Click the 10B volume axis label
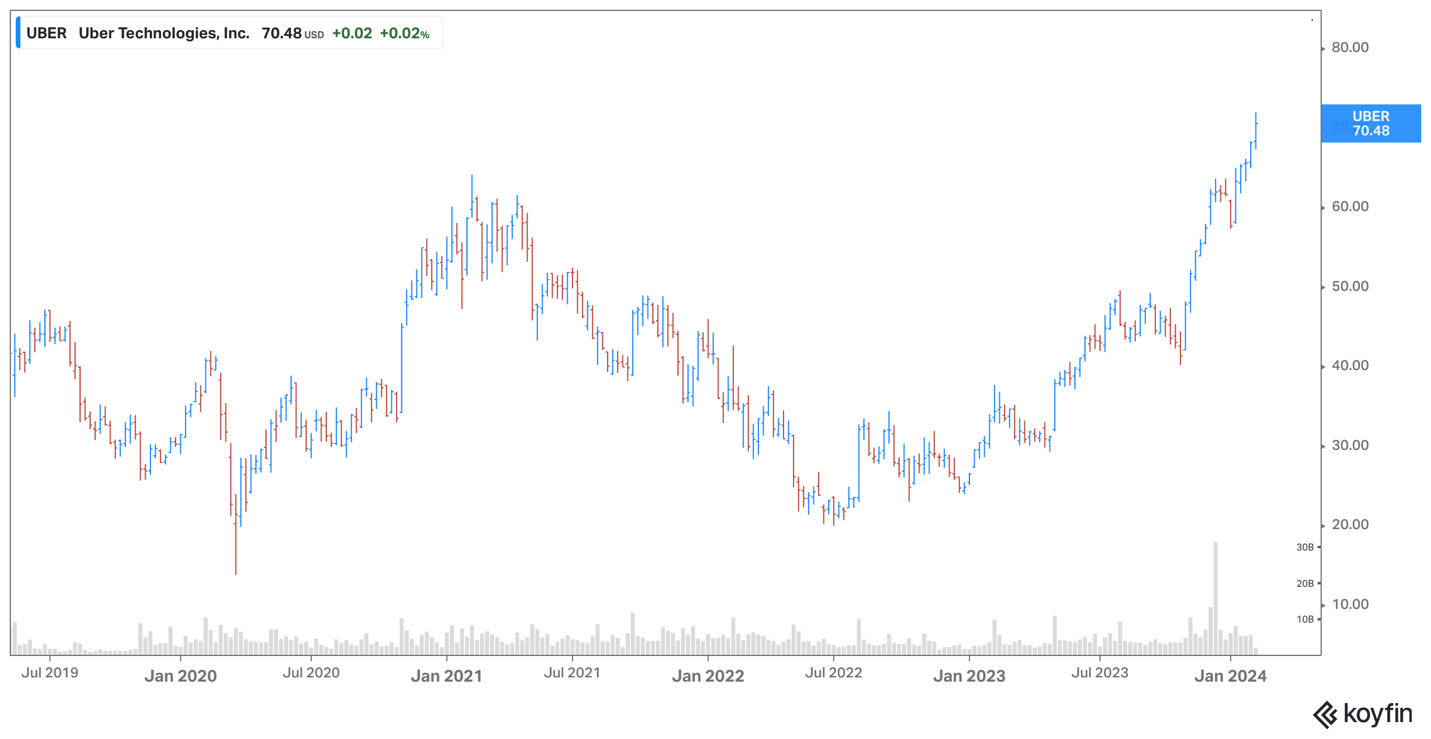The image size is (1431, 739). [x=1305, y=620]
